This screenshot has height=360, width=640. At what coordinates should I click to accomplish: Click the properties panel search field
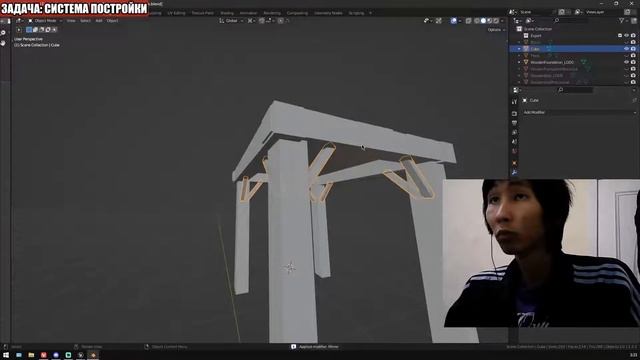(575, 90)
